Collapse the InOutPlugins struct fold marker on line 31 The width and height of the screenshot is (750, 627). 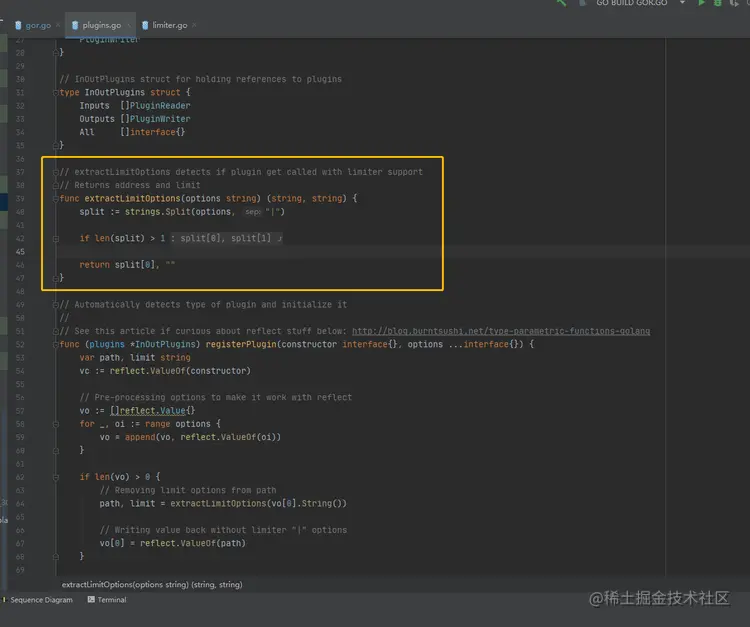[56, 92]
